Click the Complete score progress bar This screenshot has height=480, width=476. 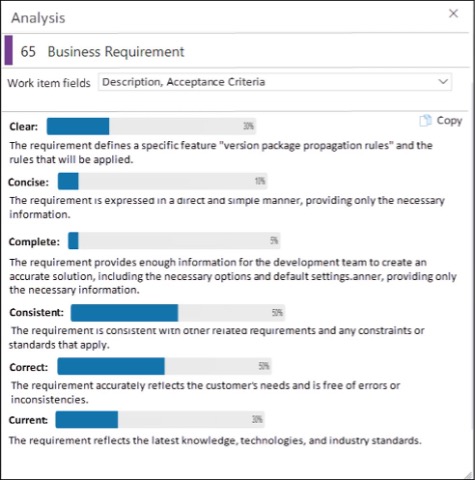tap(174, 241)
